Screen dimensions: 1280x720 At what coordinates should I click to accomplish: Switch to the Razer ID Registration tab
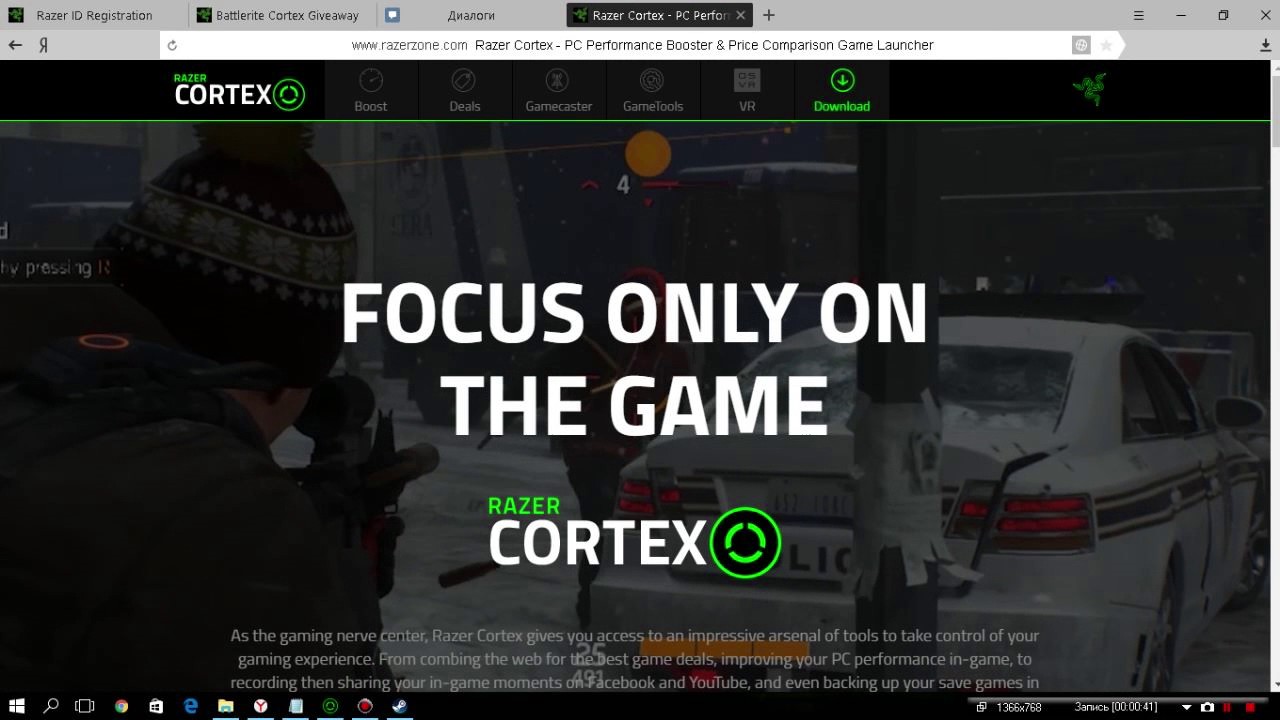pos(94,15)
